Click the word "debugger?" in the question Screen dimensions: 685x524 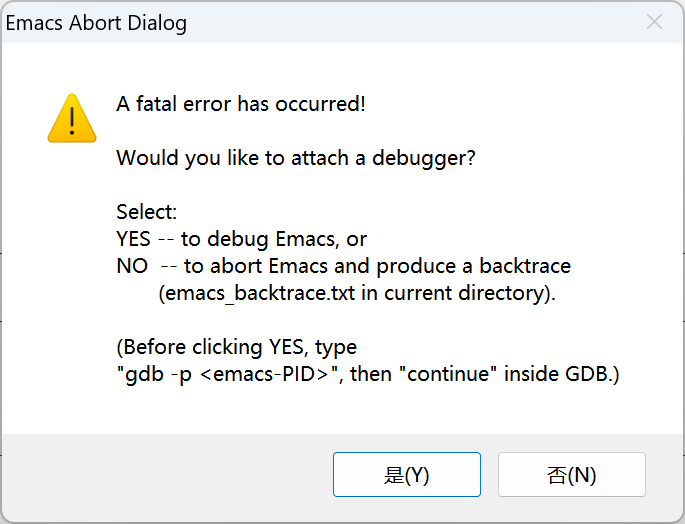coord(430,158)
